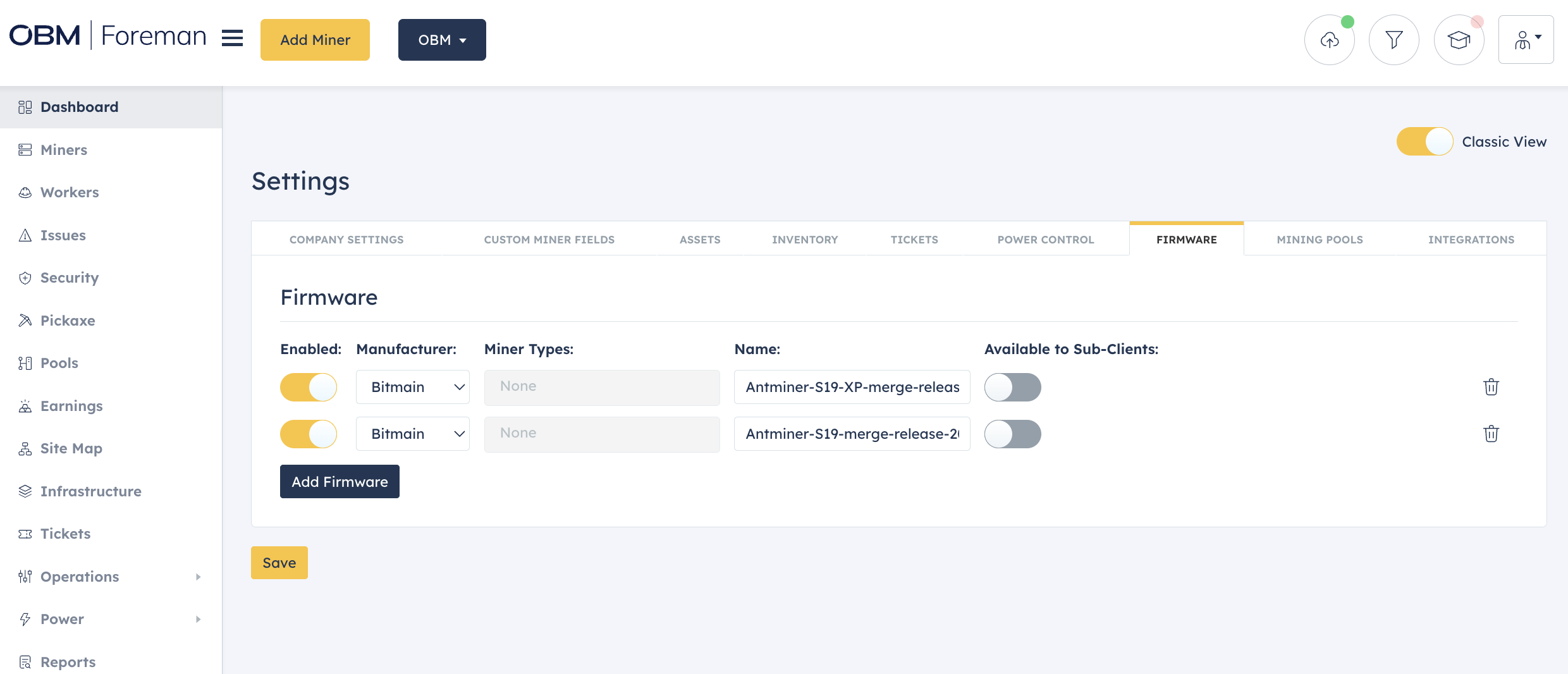Screen dimensions: 1568x674
Task: Save the firmware settings
Action: tap(279, 563)
